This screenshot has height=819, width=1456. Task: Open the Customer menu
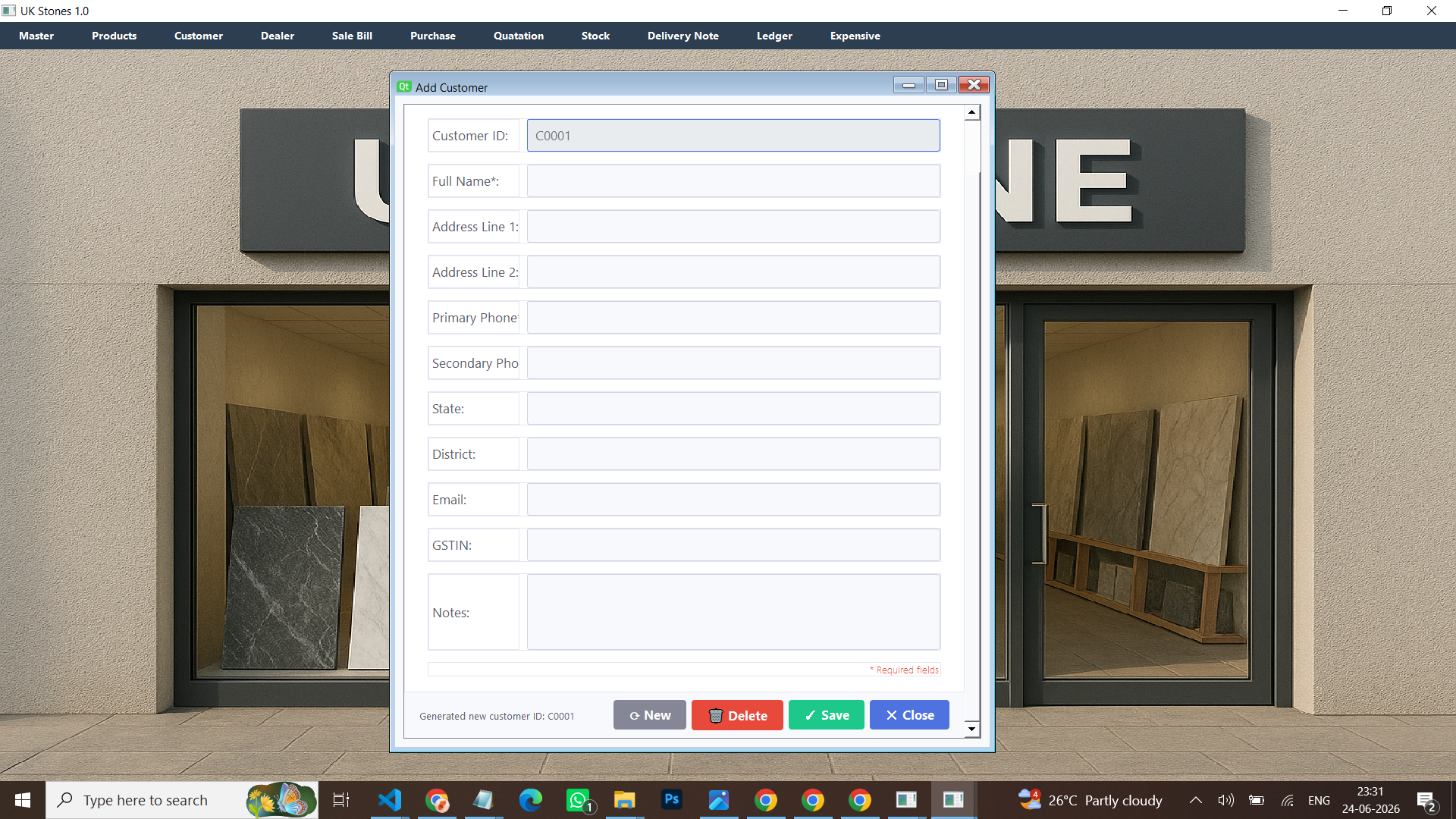click(198, 36)
